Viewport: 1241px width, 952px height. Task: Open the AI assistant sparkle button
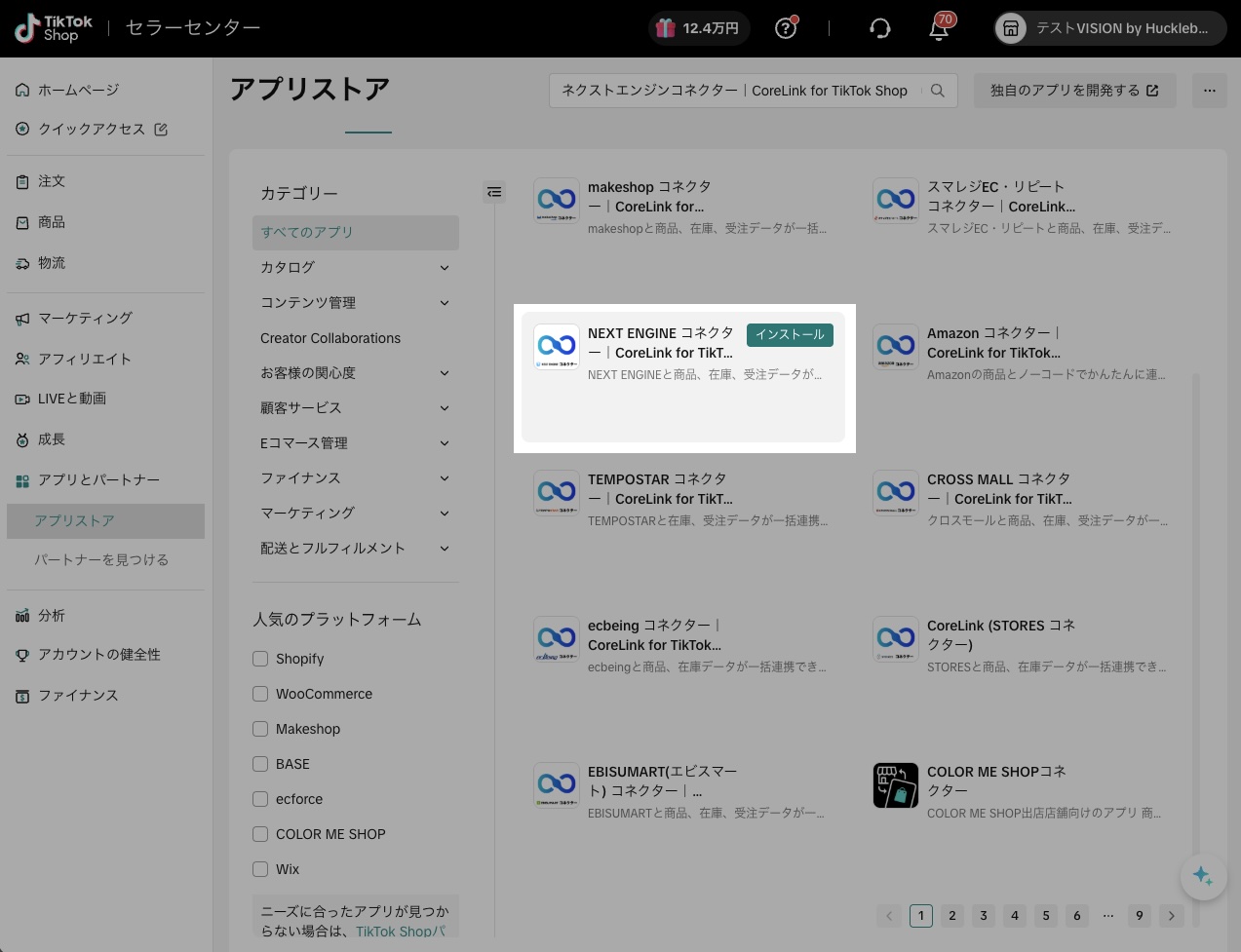[x=1203, y=876]
